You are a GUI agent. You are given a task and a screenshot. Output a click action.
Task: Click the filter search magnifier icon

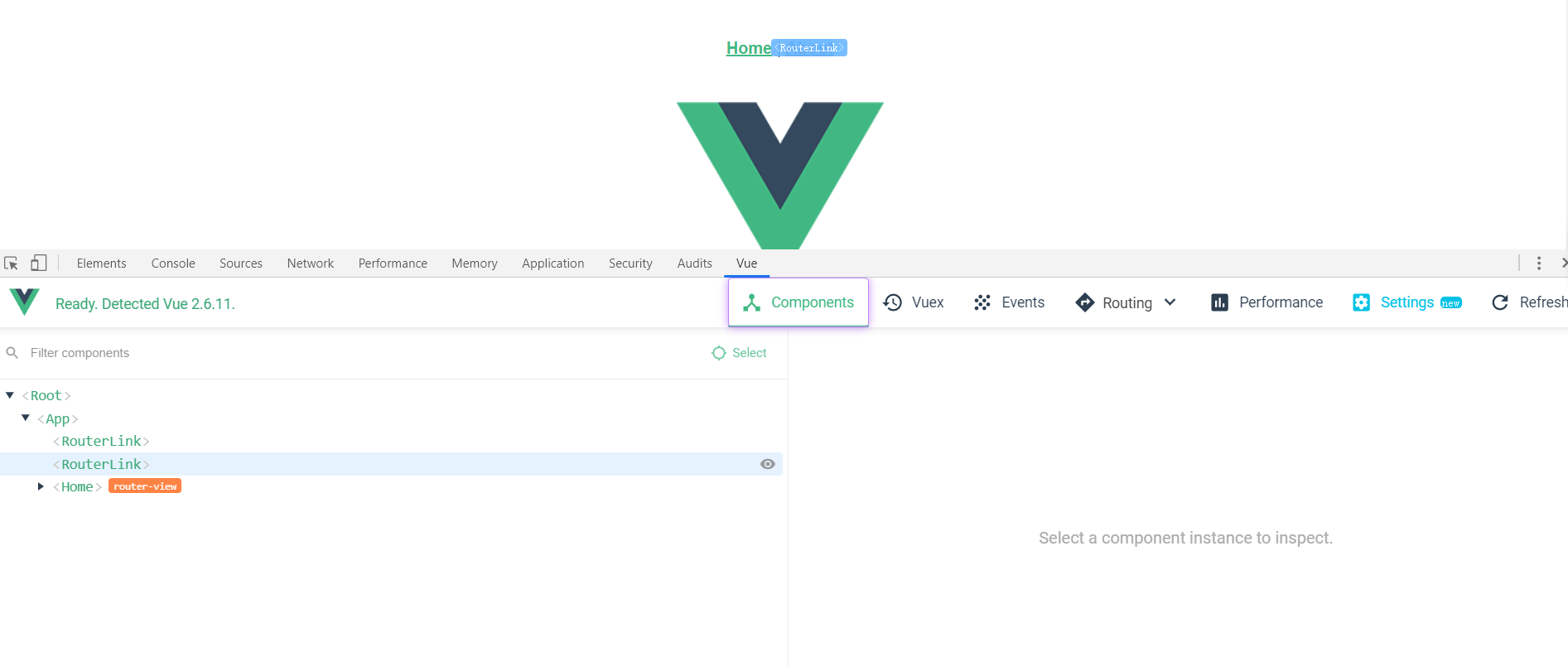(x=12, y=353)
